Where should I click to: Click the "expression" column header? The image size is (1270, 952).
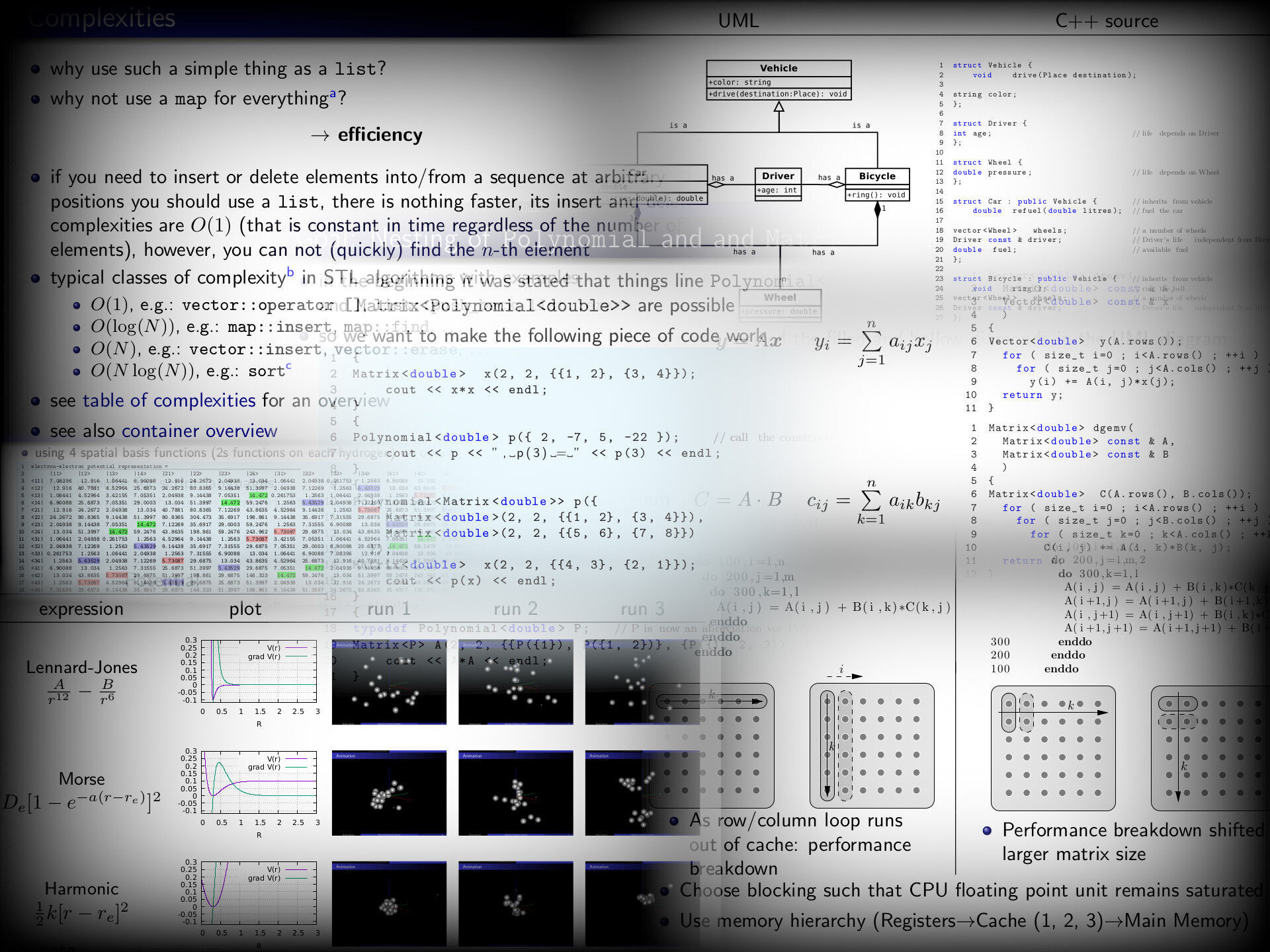coord(81,609)
